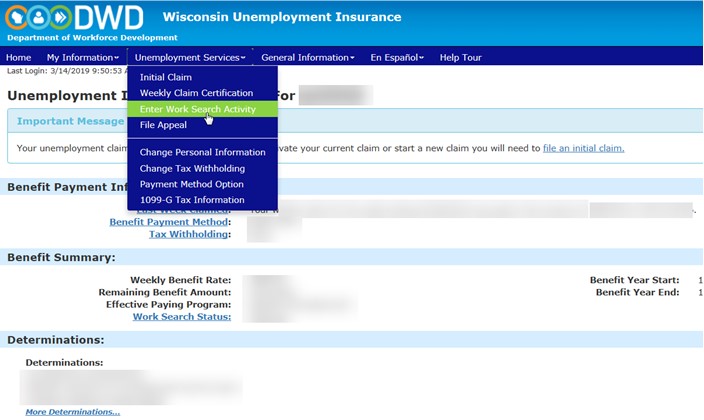Open the En Español language menu
This screenshot has height=420, width=704.
coord(397,58)
